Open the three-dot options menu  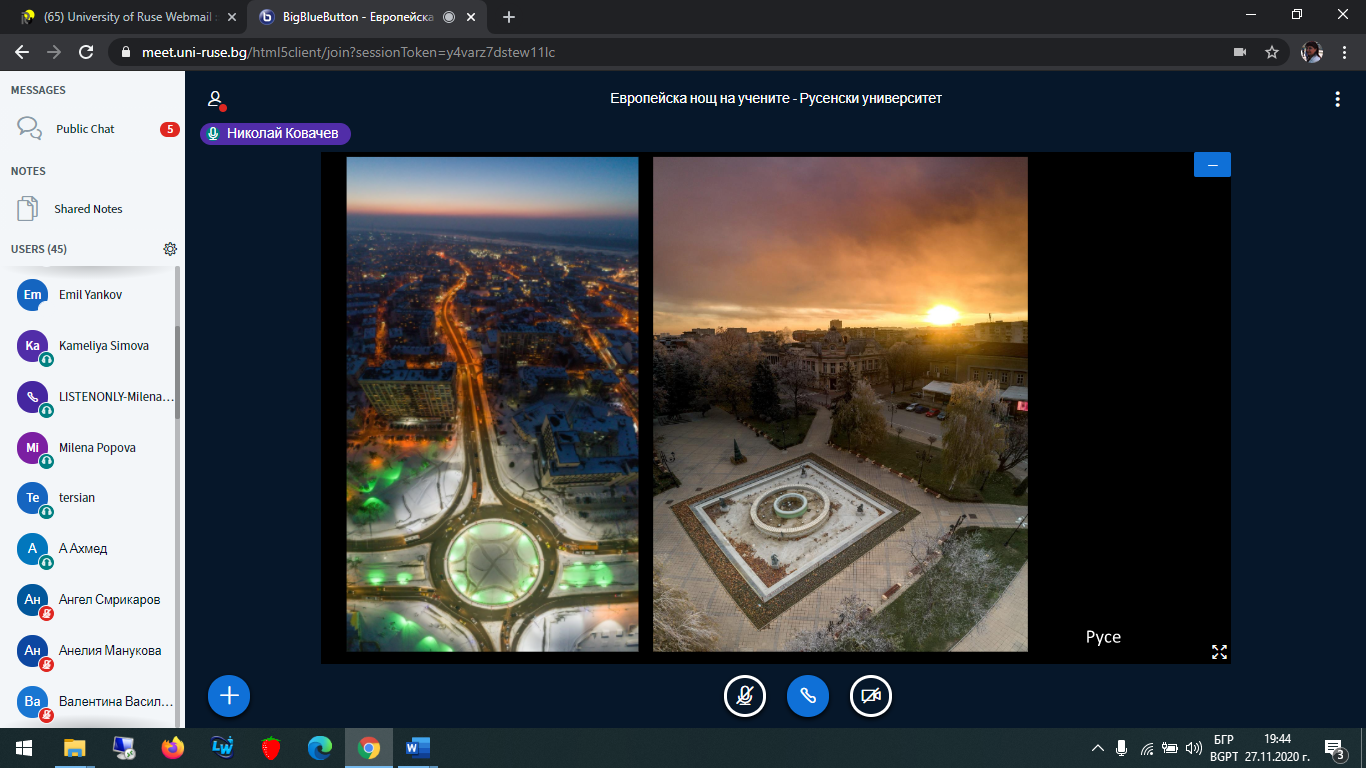1337,99
